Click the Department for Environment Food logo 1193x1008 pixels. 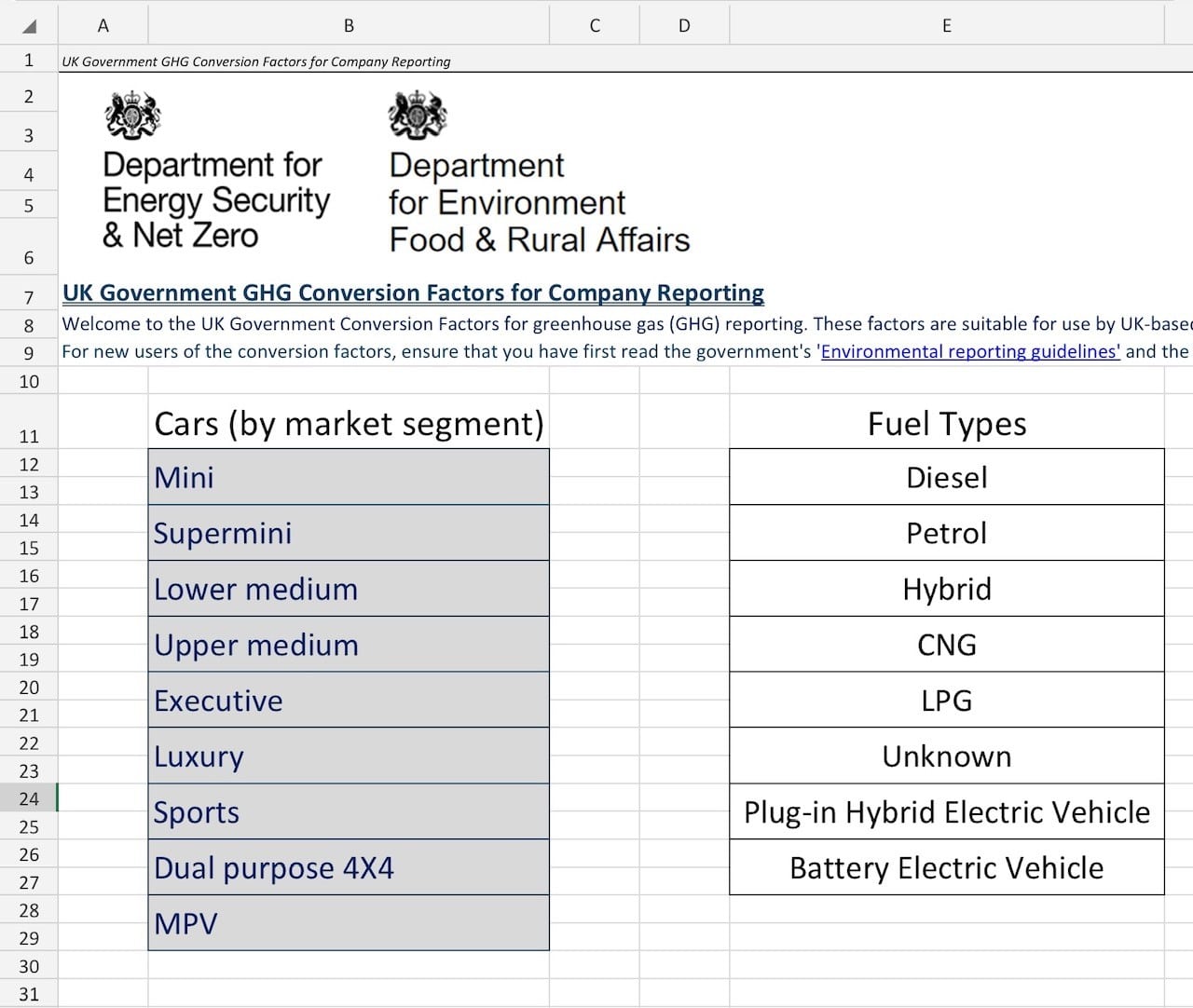[x=539, y=173]
